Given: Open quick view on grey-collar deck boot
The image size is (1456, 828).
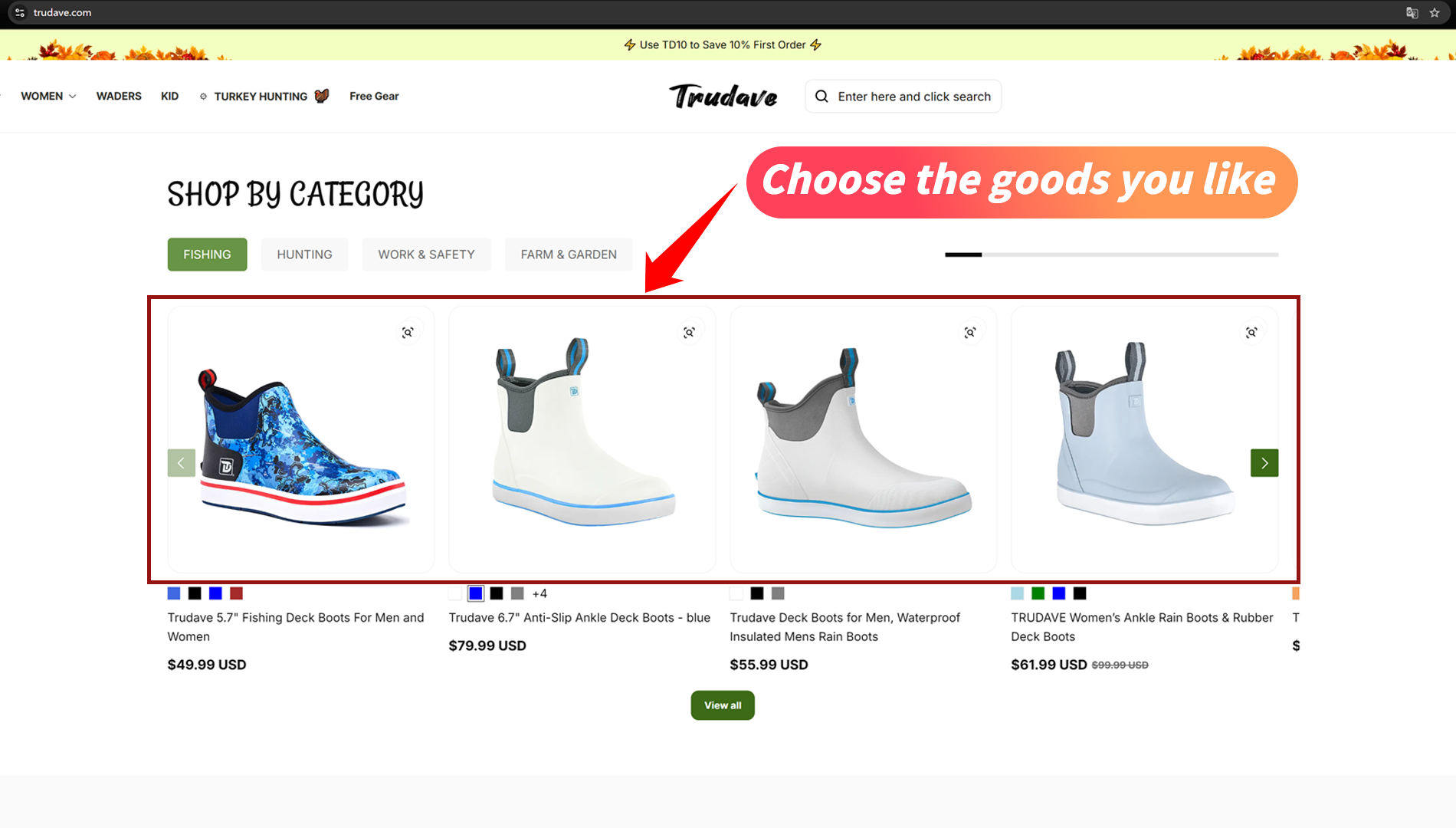Looking at the screenshot, I should (970, 332).
